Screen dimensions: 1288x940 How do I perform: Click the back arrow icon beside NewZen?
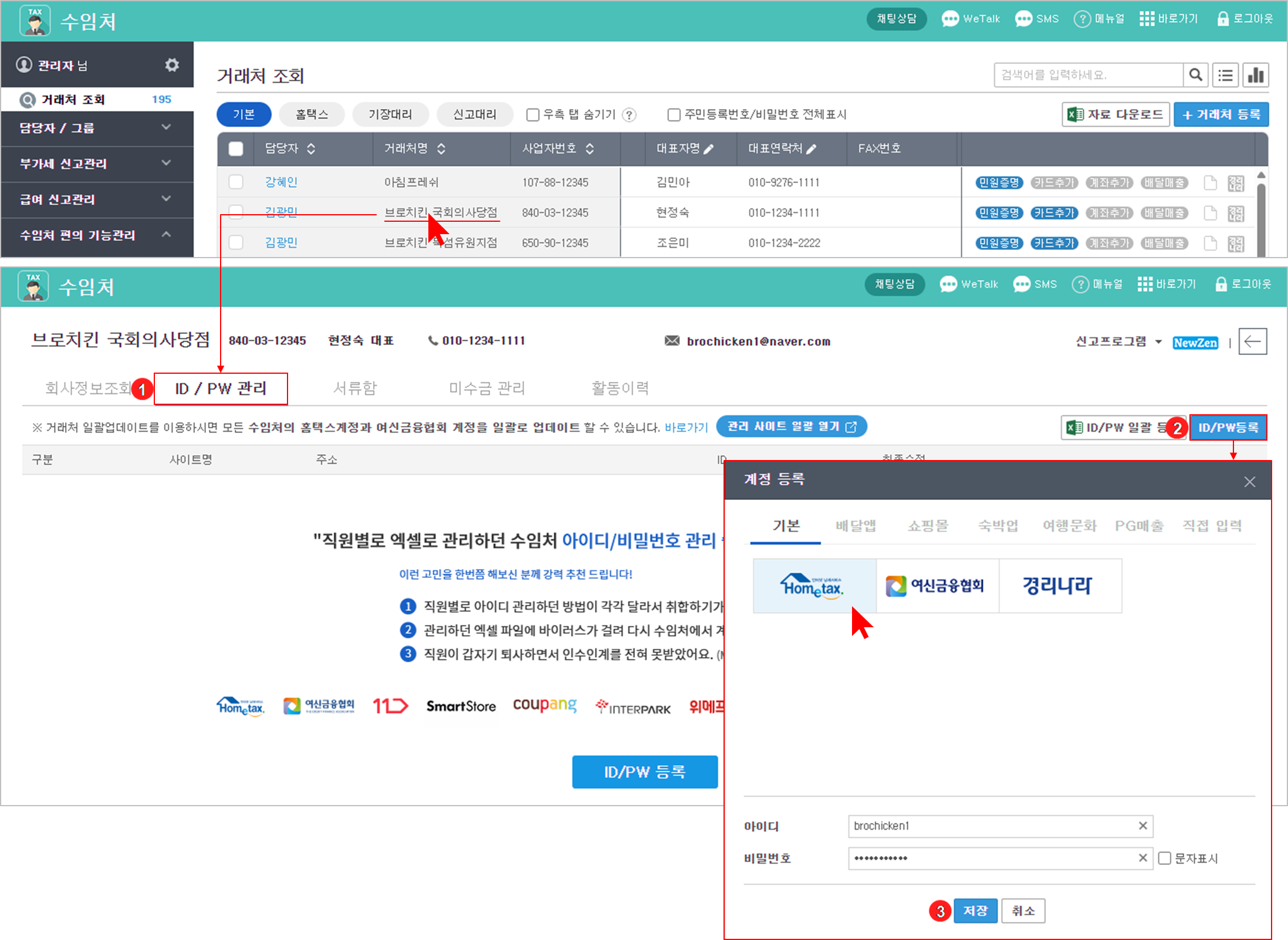1252,341
